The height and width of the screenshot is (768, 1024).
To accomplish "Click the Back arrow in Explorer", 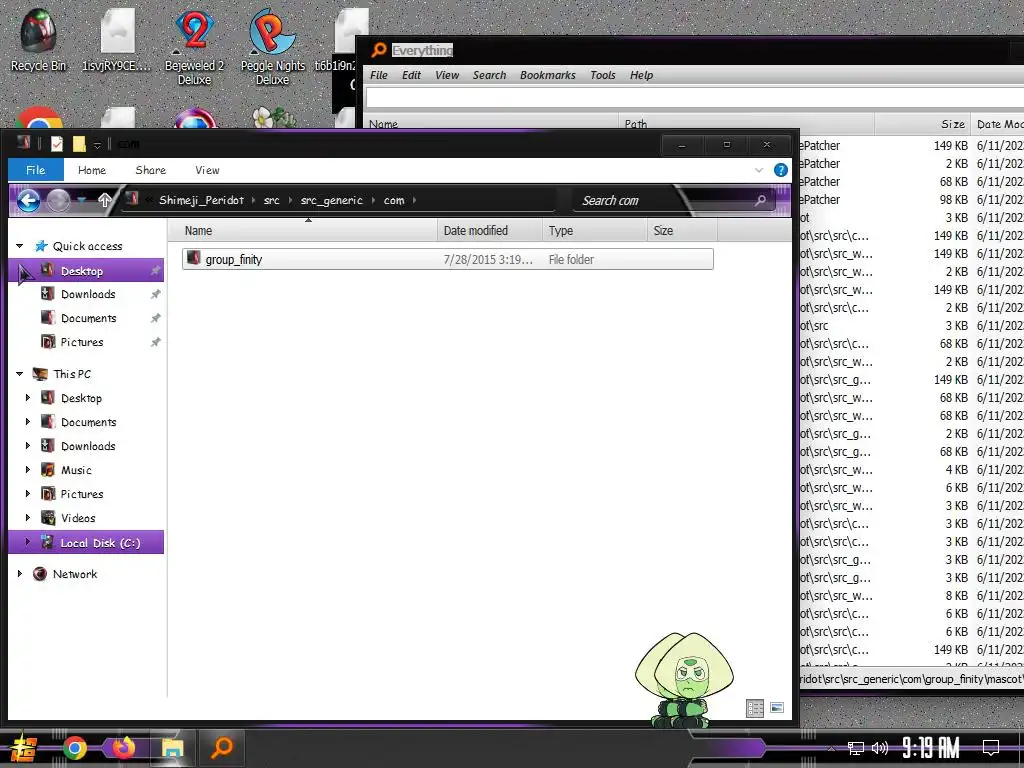I will pyautogui.click(x=28, y=200).
